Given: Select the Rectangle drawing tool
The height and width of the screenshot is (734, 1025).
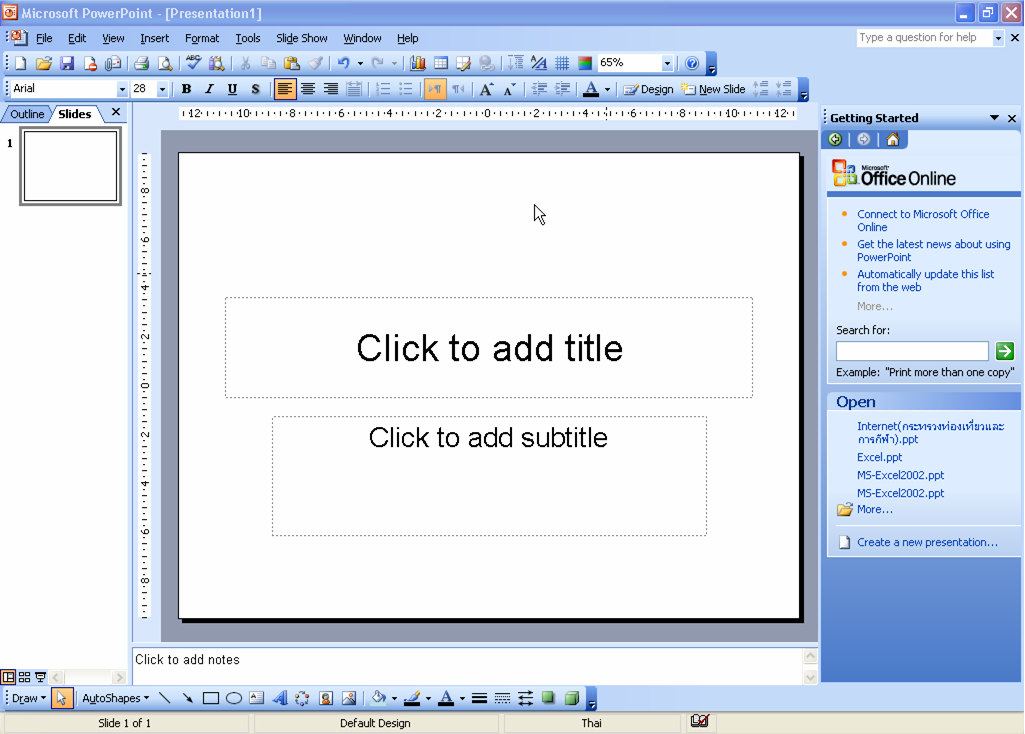Looking at the screenshot, I should 210,698.
